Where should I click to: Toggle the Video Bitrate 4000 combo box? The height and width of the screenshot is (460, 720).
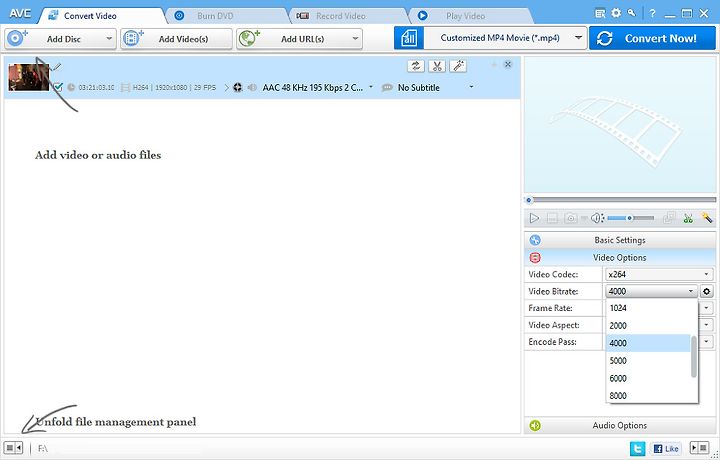point(651,291)
